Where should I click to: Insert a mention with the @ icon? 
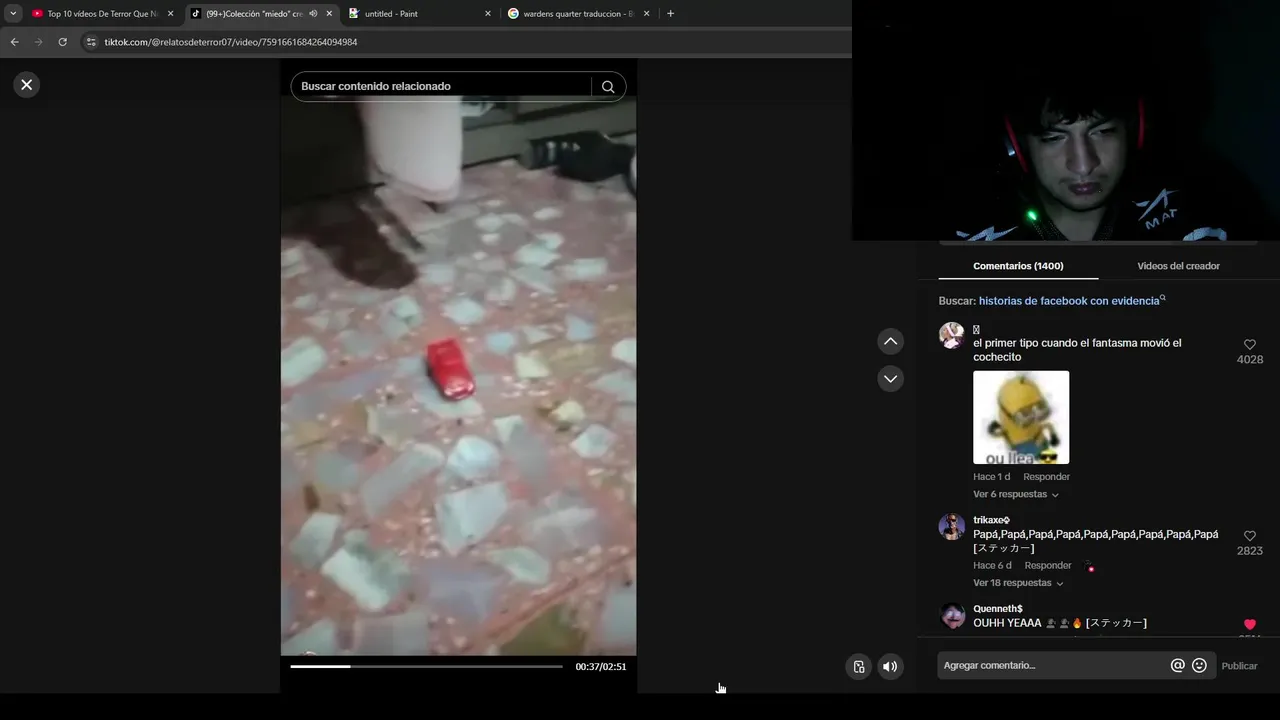click(x=1177, y=666)
